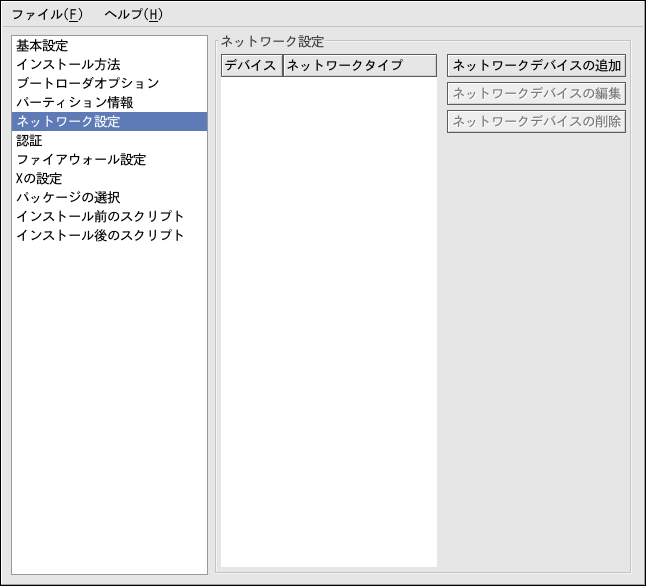Select Xの設定 from the sidebar
The height and width of the screenshot is (586, 646).
point(39,179)
